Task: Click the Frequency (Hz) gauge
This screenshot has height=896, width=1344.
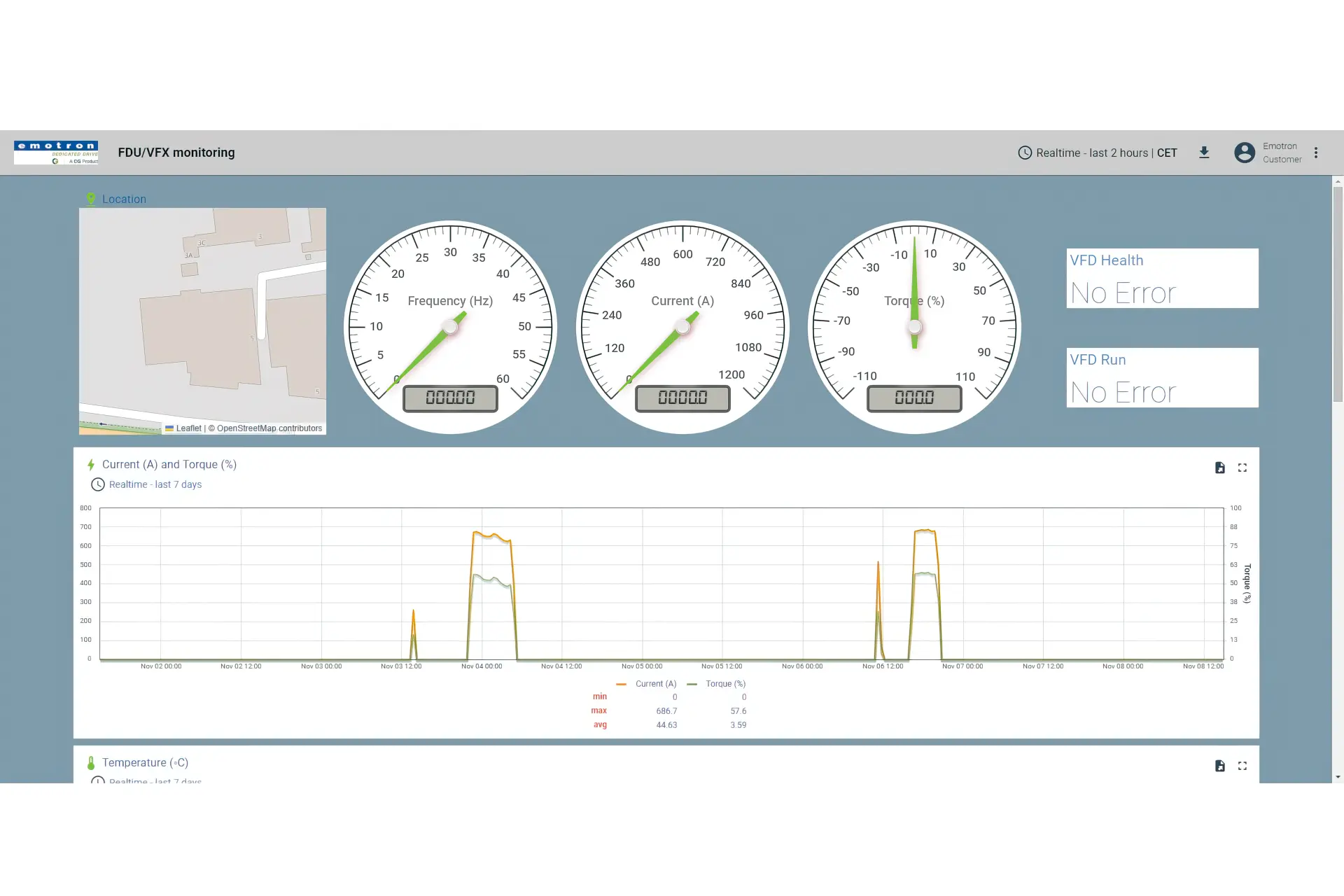Action: point(450,327)
